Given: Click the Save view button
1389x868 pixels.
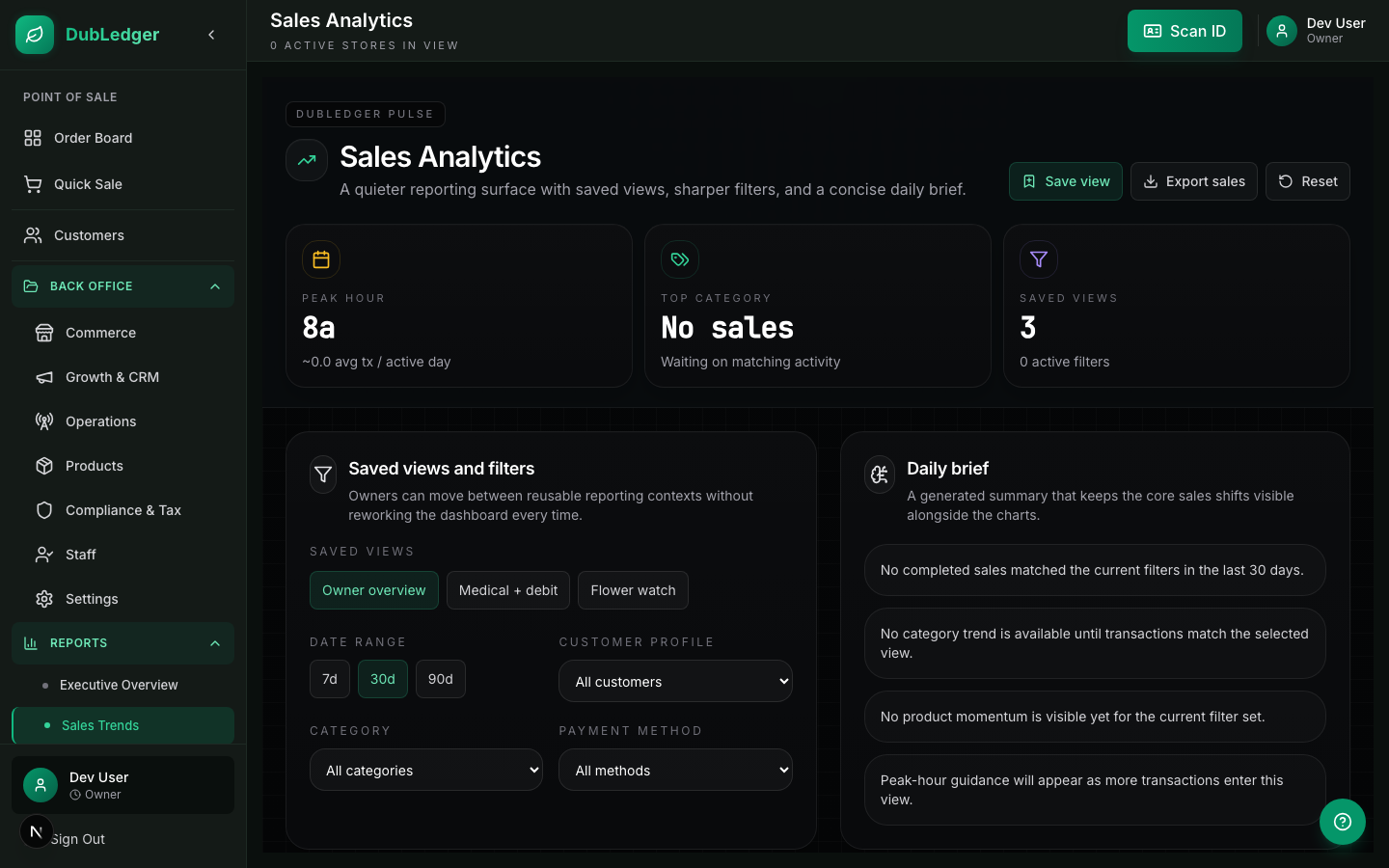Looking at the screenshot, I should click(x=1066, y=181).
